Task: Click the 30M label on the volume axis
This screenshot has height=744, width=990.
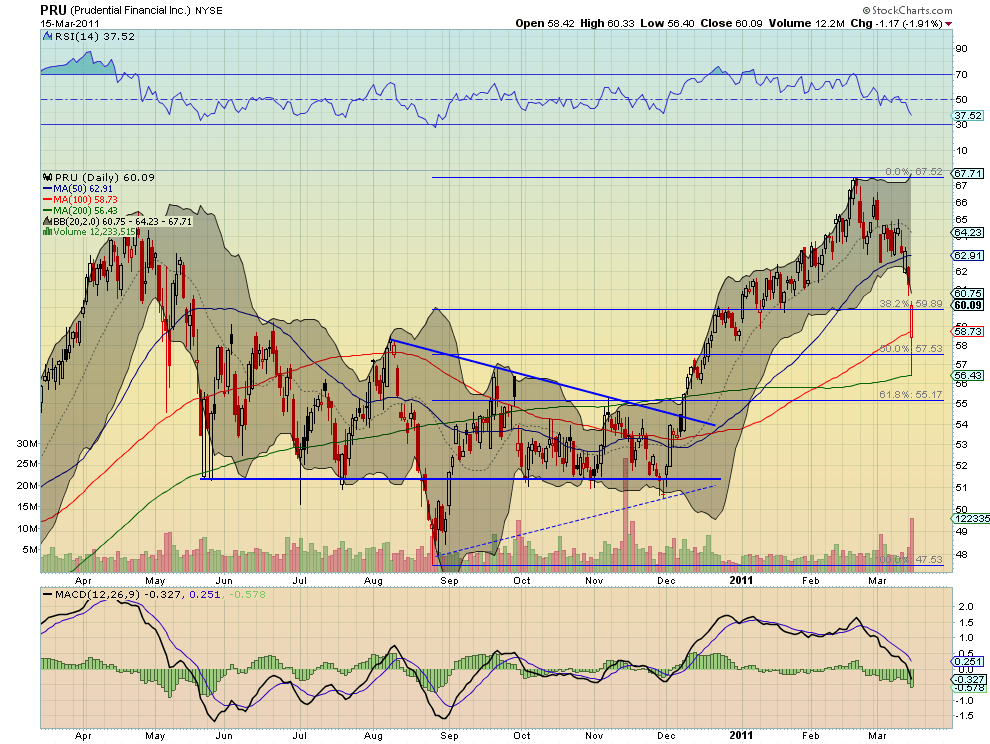Action: 27,443
